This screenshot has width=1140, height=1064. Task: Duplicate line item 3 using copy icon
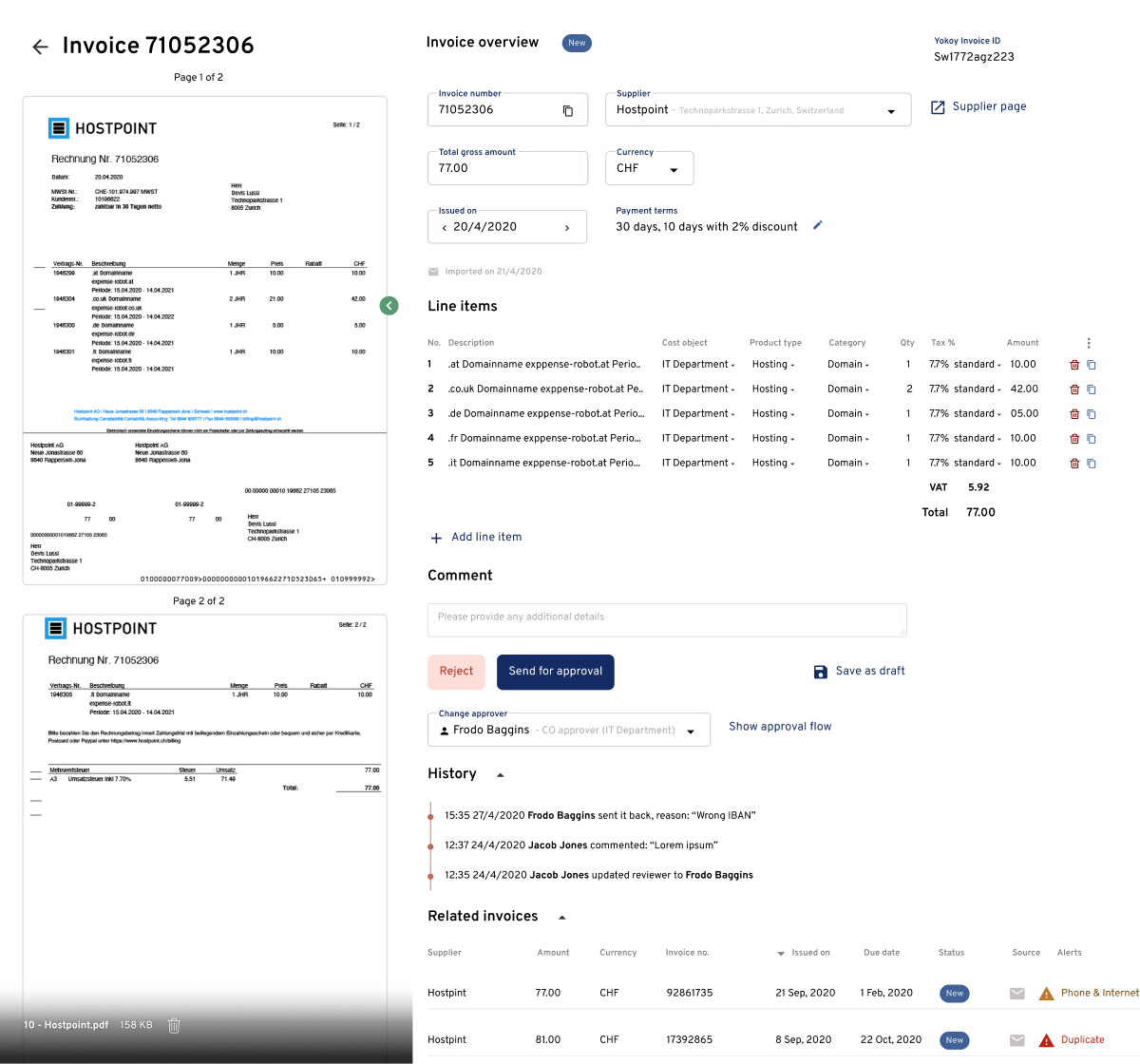[1092, 414]
